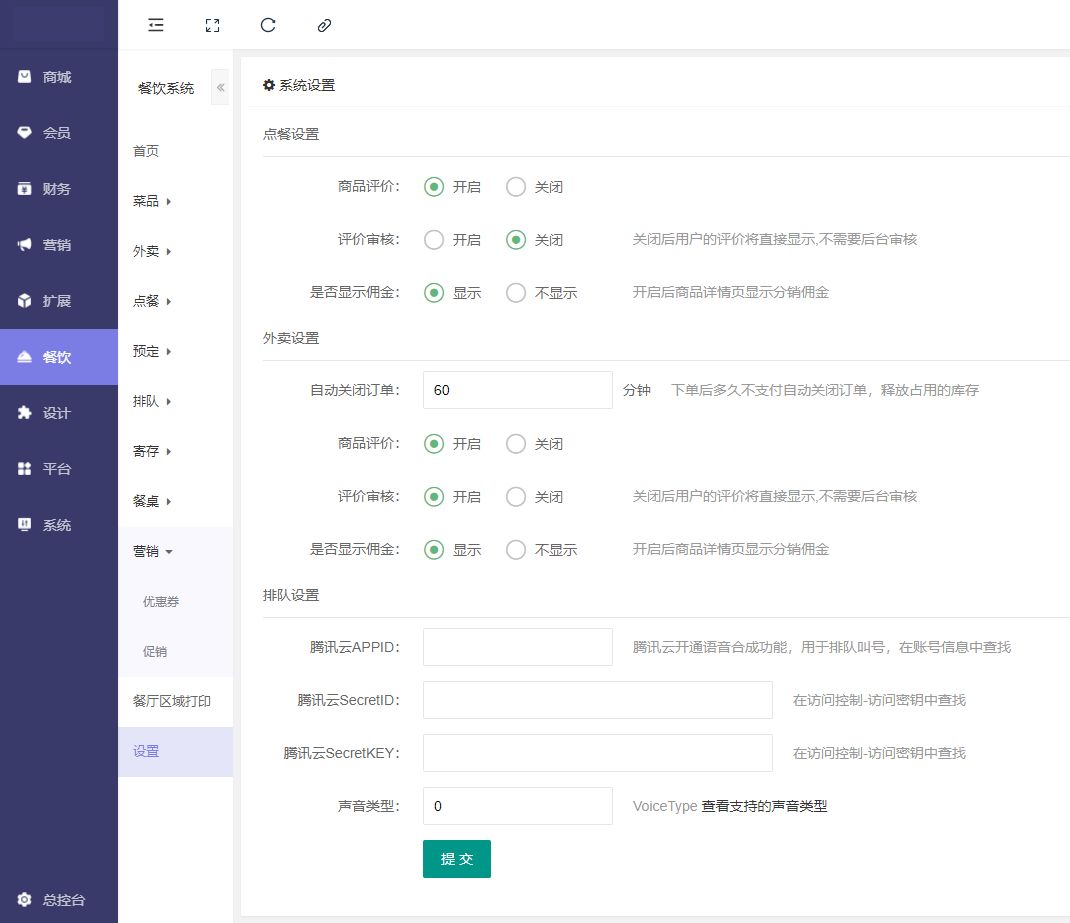Image resolution: width=1070 pixels, height=923 pixels.
Task: Go to 餐厅区域打印 menu item
Action: click(x=172, y=701)
